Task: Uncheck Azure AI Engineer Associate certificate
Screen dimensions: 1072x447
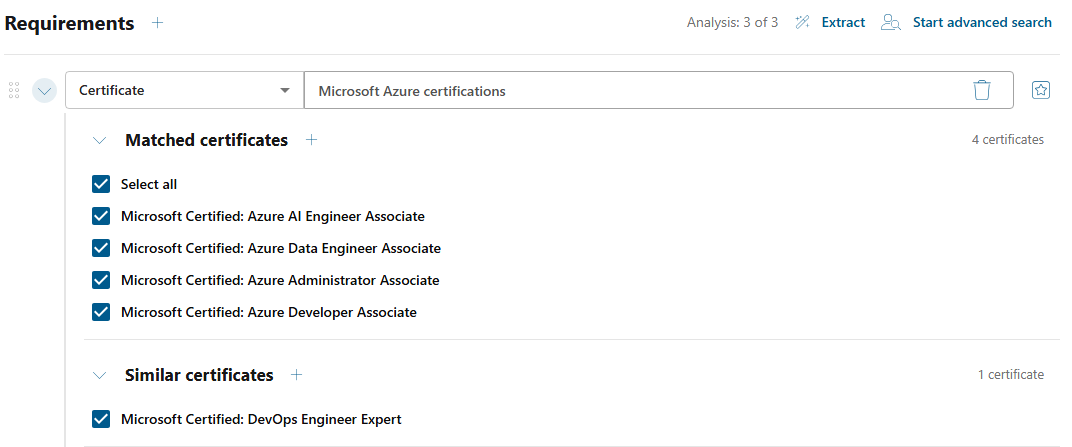Action: coord(101,216)
